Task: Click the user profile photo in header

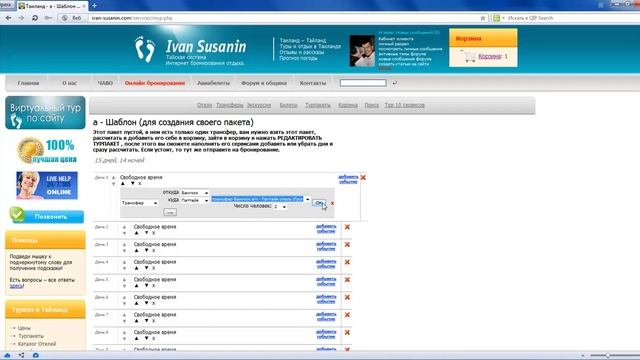Action: [362, 51]
